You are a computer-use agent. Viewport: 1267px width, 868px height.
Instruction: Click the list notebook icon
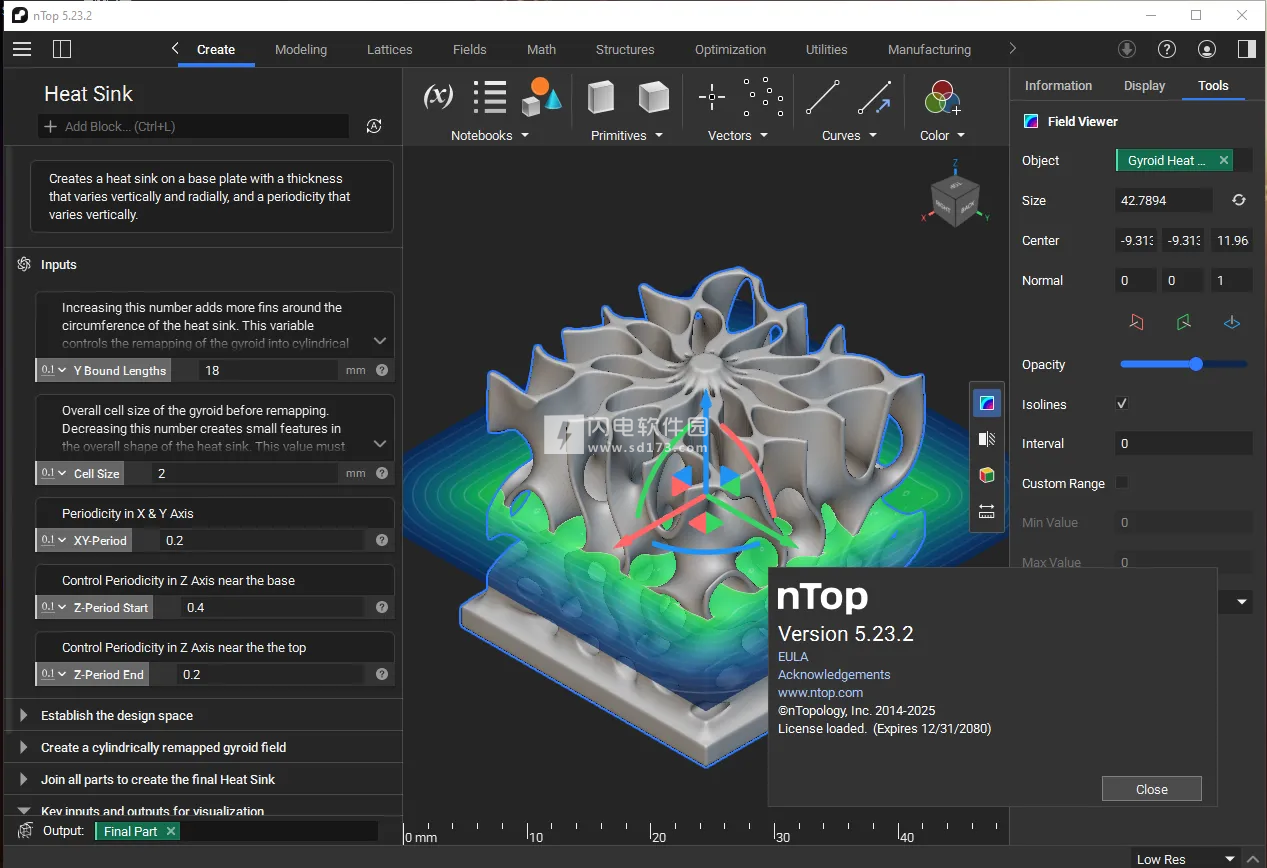[x=490, y=97]
